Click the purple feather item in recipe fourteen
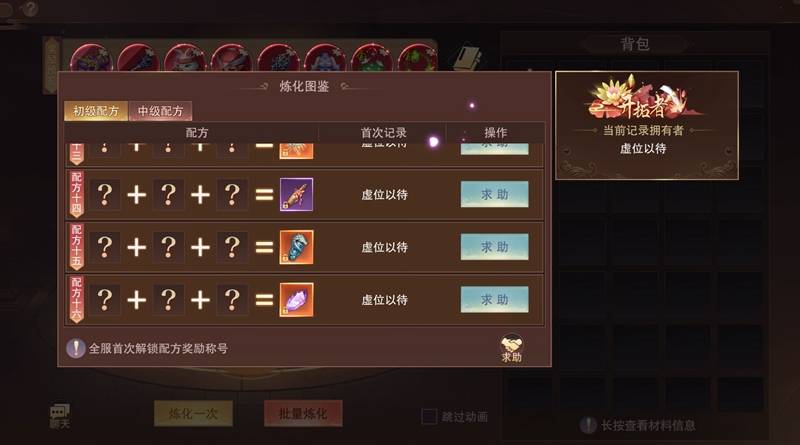Screen dimensions: 800x445 (x=296, y=194)
